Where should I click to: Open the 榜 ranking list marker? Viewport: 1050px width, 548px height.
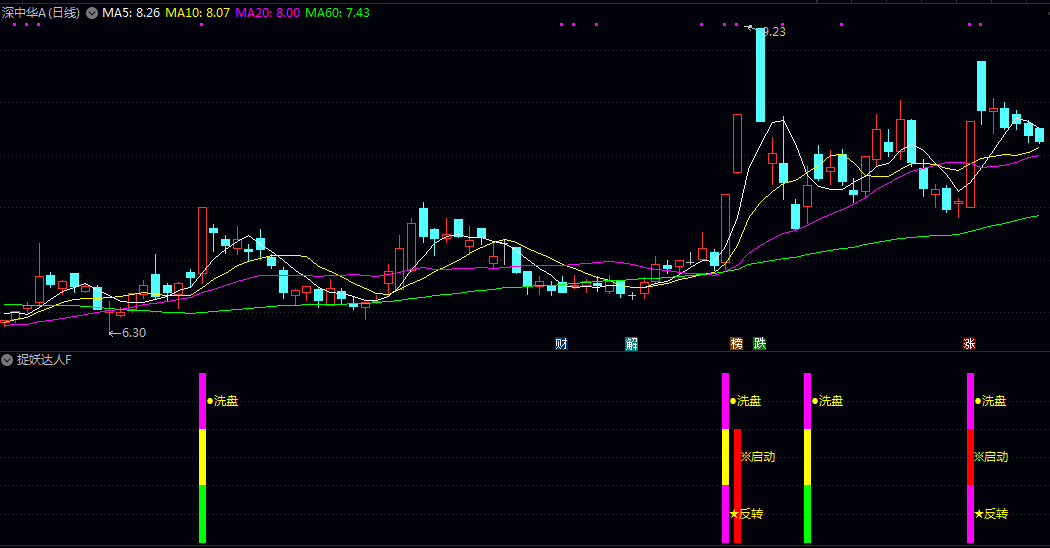[x=737, y=344]
